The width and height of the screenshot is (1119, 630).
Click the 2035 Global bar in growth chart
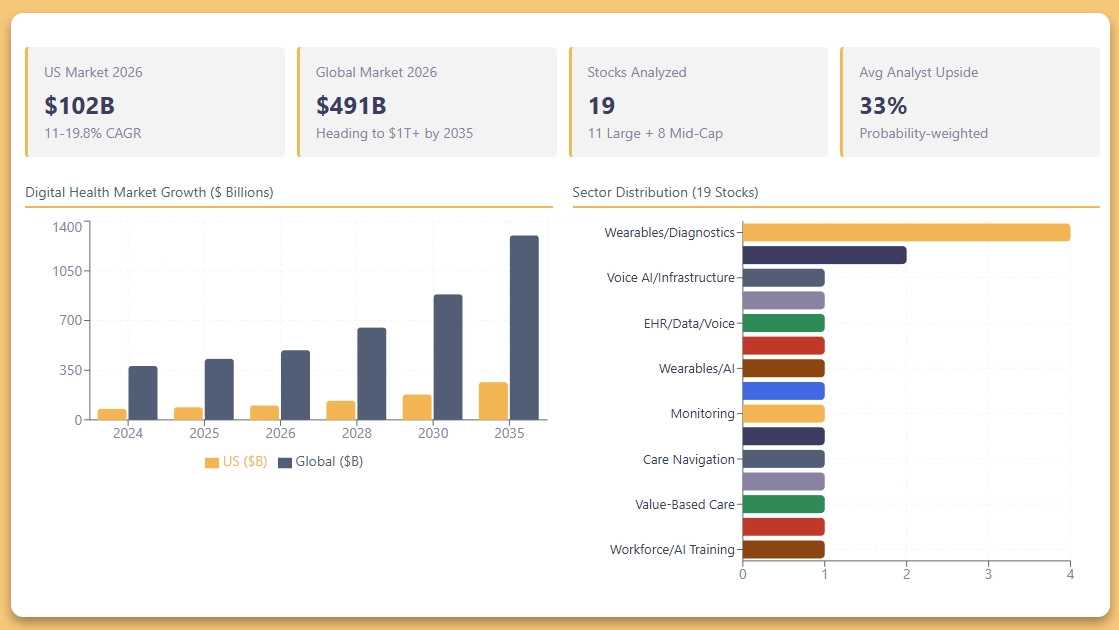point(525,328)
